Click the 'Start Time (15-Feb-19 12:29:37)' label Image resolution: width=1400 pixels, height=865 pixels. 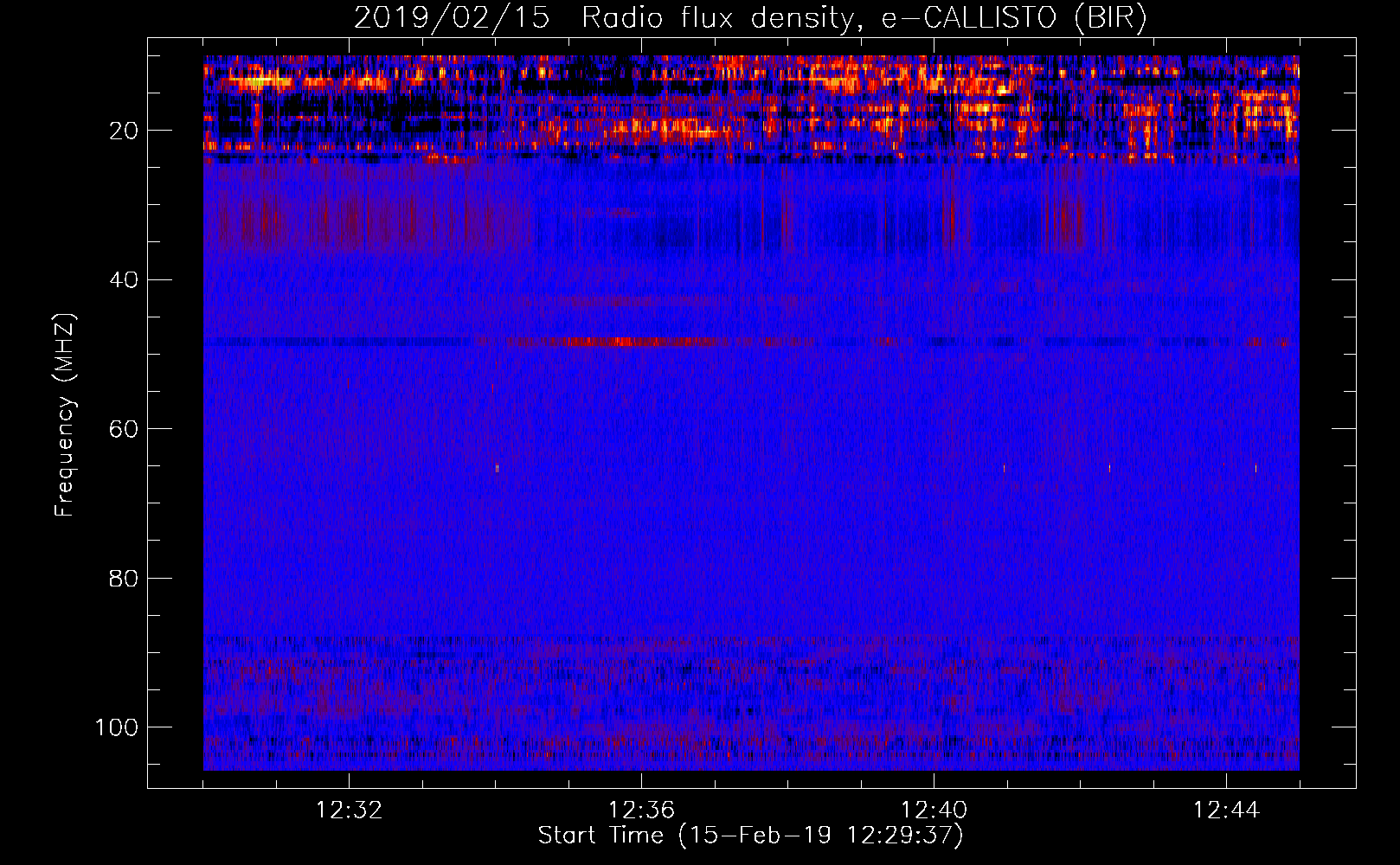point(750,836)
